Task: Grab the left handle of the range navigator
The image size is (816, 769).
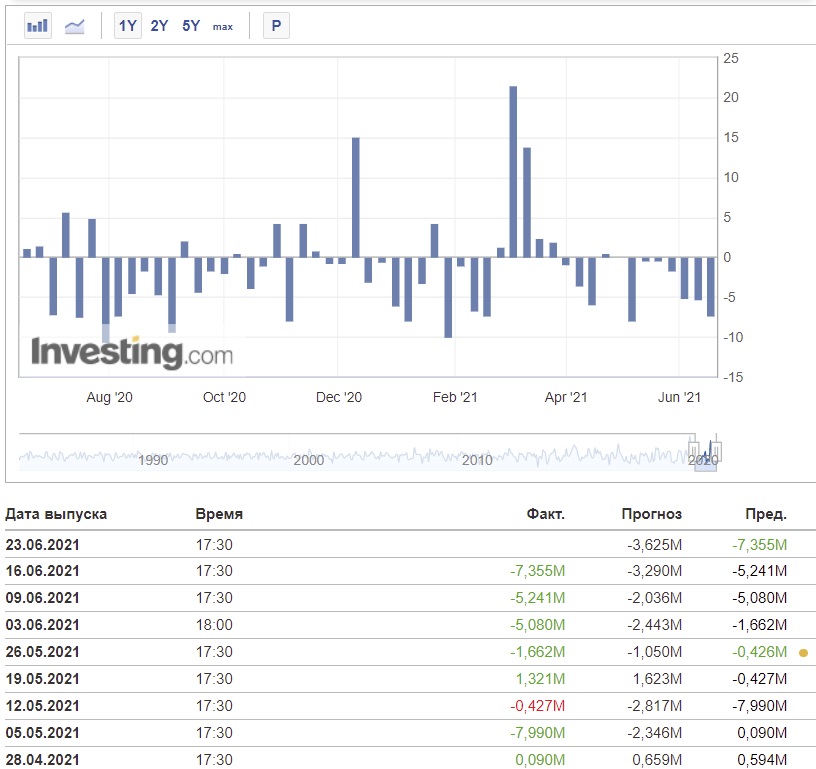Action: tap(693, 450)
